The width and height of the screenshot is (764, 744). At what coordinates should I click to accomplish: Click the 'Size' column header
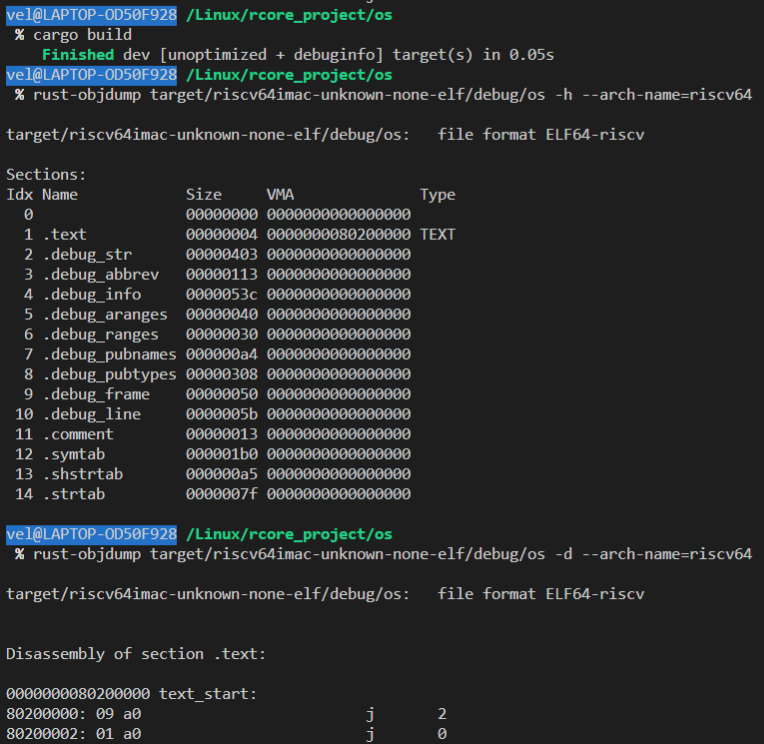click(203, 195)
